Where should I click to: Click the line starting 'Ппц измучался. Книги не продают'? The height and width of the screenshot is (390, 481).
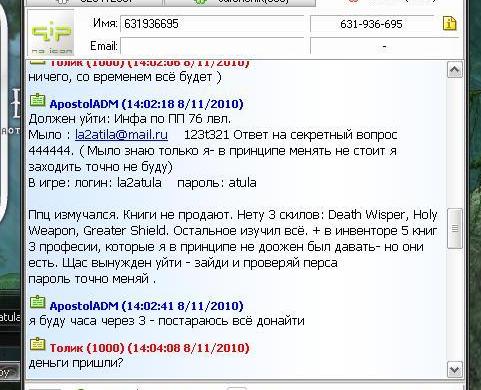[x=233, y=215]
